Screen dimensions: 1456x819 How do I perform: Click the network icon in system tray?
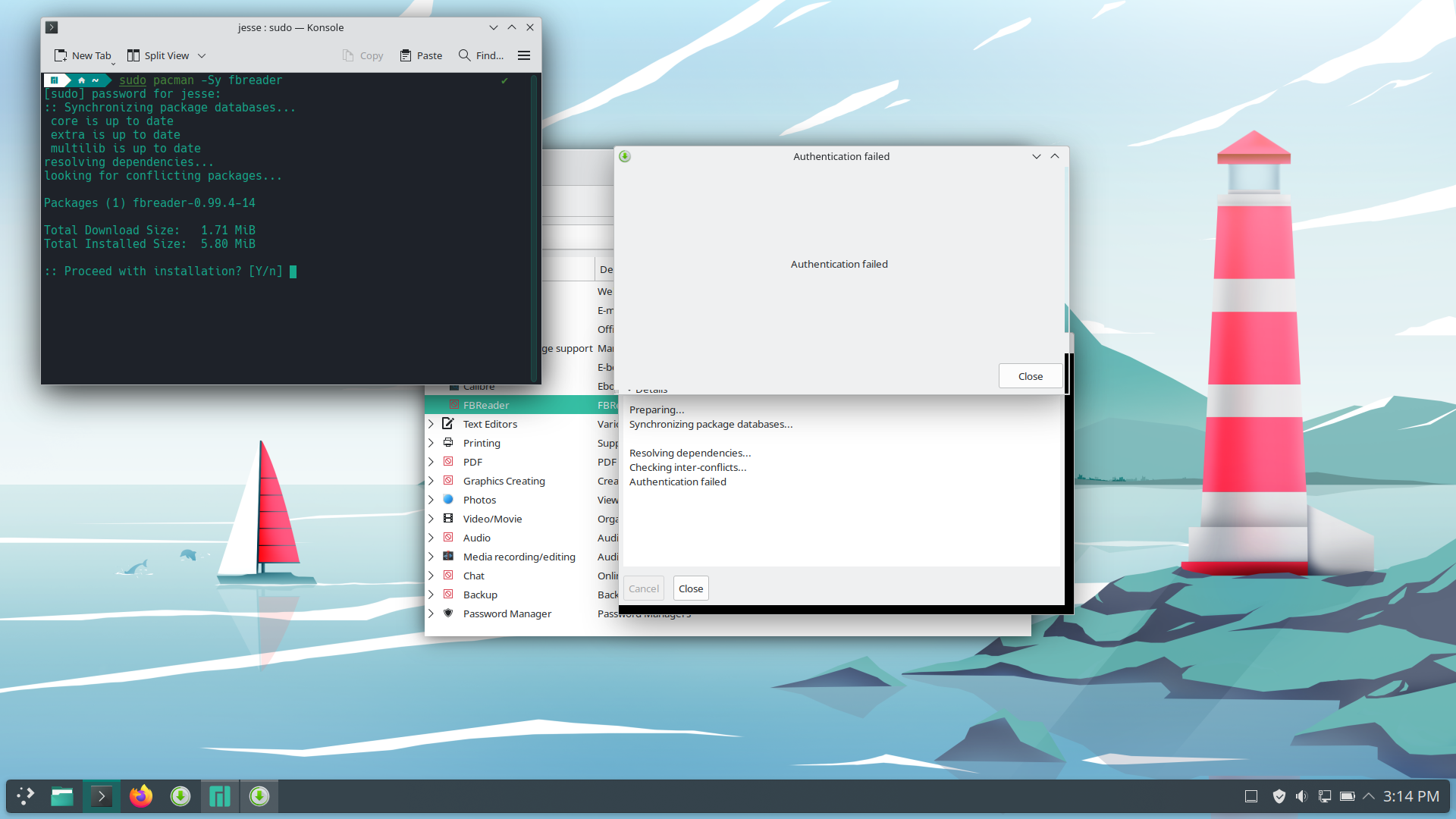point(1324,796)
